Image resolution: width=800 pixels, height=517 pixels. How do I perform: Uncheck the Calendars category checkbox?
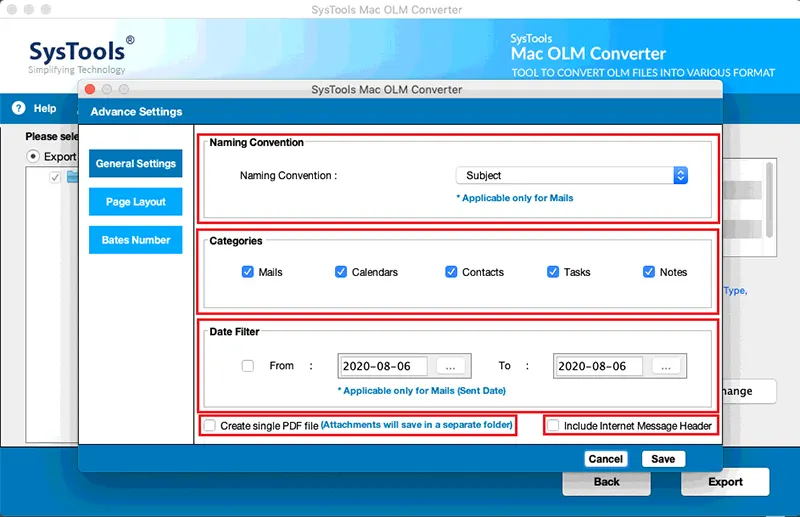coord(341,272)
